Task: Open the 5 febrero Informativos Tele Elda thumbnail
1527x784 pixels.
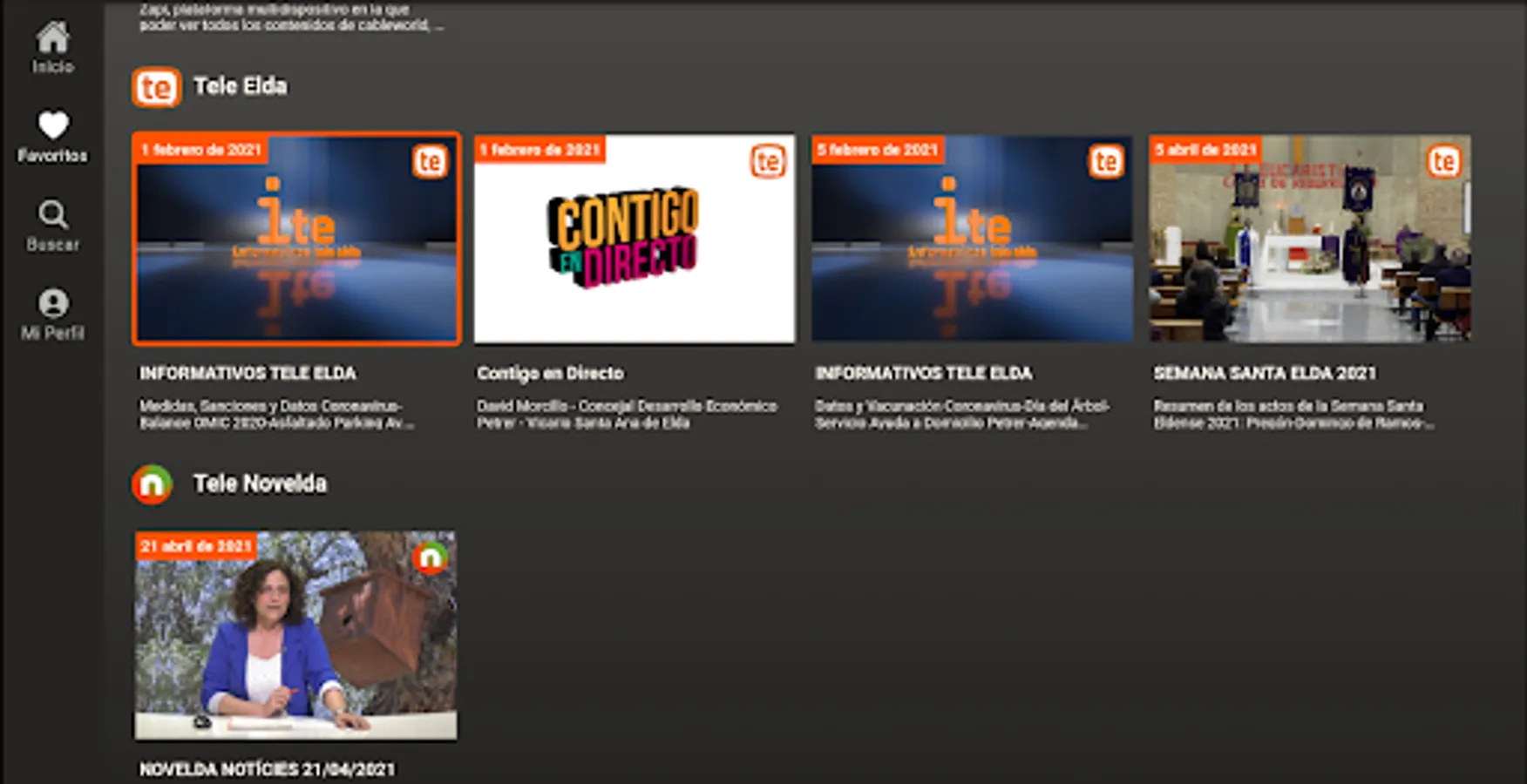Action: coord(973,239)
